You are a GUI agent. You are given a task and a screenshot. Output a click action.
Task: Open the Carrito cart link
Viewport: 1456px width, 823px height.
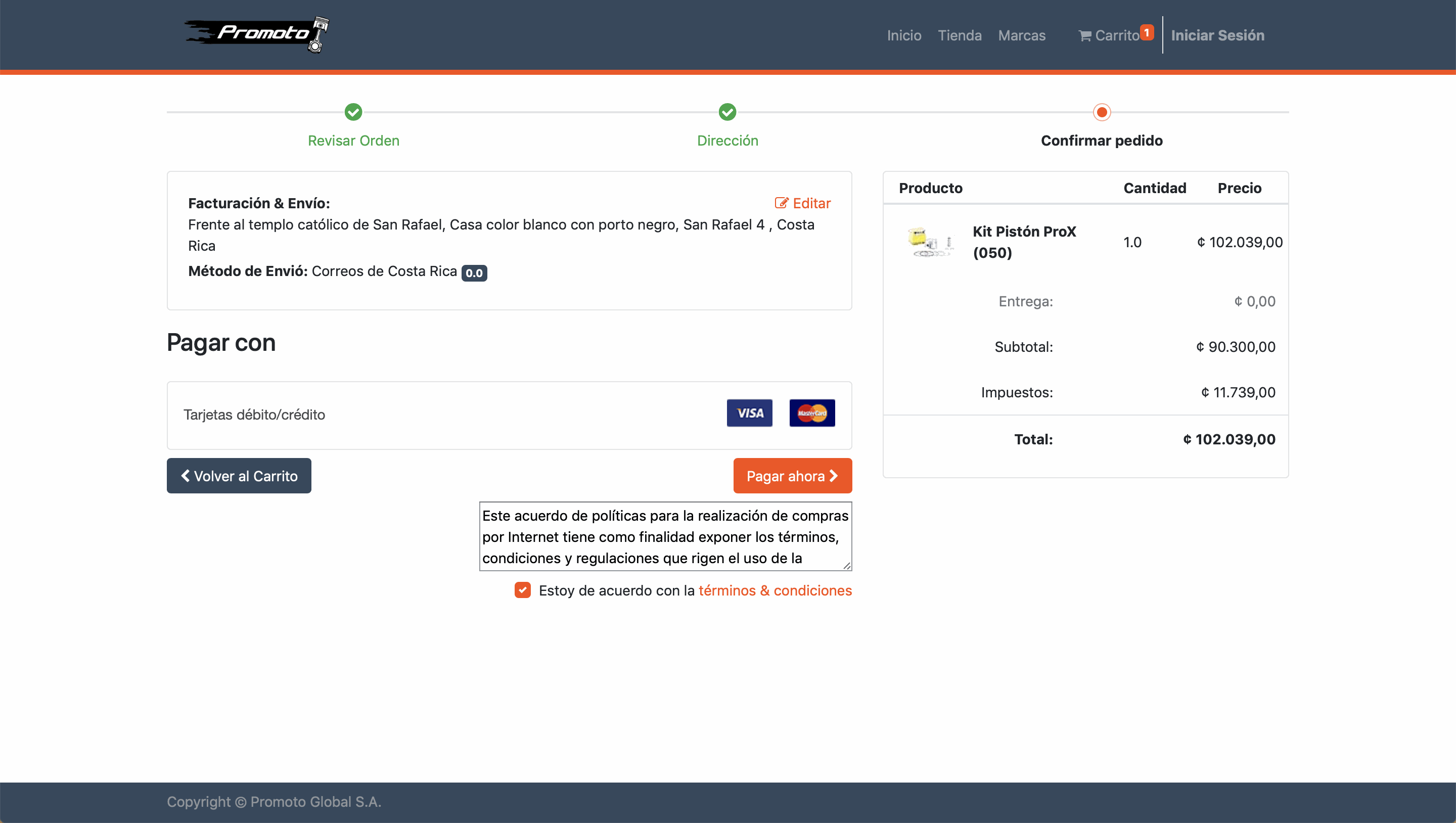pyautogui.click(x=1109, y=35)
